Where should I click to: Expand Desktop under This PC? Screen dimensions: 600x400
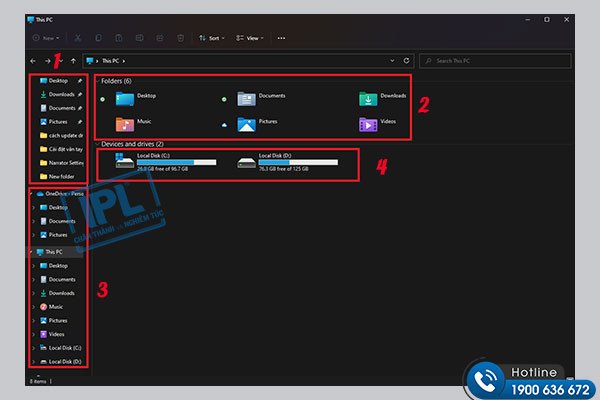pyautogui.click(x=34, y=266)
